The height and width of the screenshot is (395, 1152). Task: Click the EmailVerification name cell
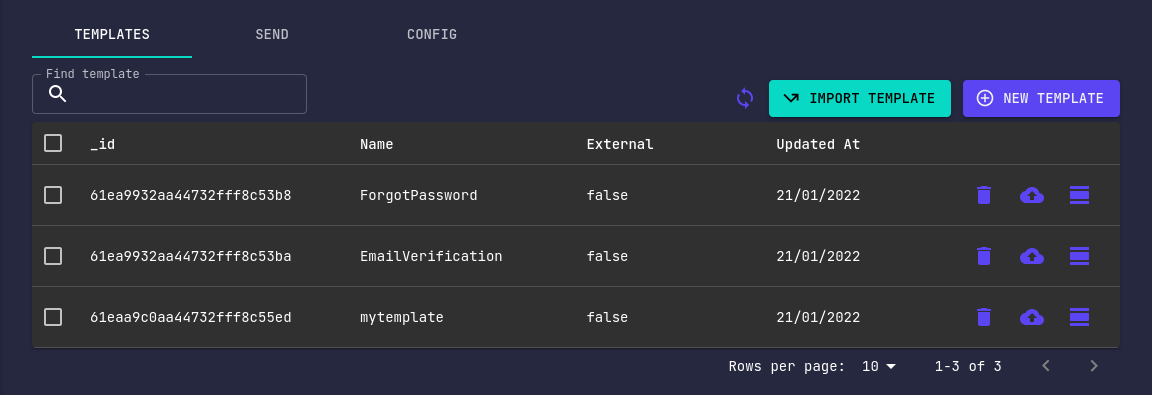point(431,257)
